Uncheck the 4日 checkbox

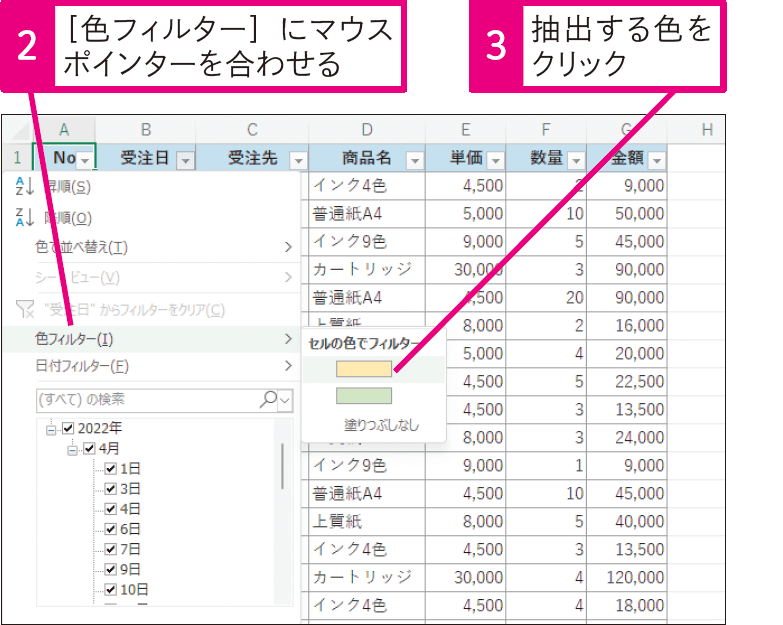(x=110, y=509)
